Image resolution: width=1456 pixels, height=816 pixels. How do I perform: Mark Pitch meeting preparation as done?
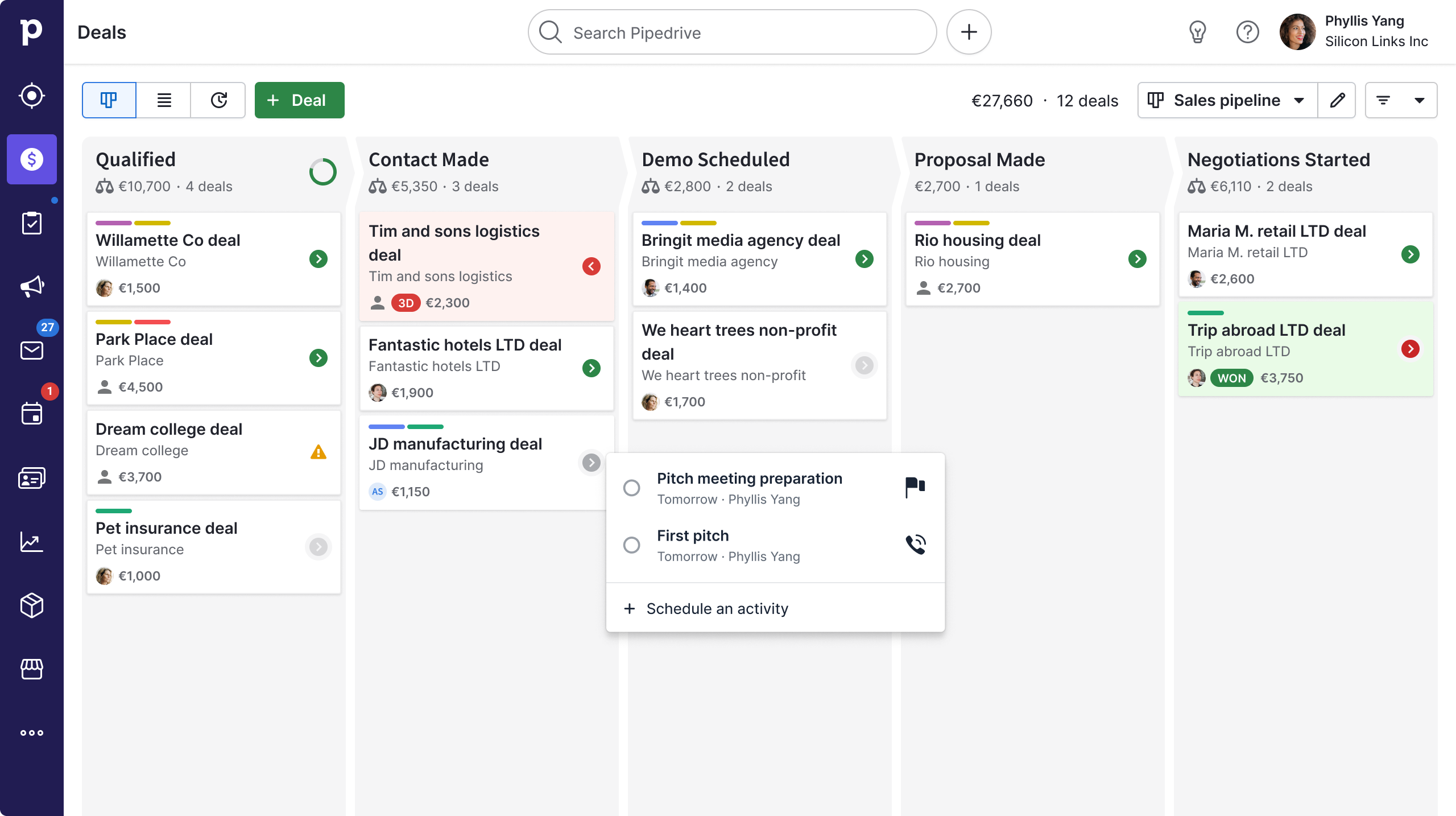[631, 488]
